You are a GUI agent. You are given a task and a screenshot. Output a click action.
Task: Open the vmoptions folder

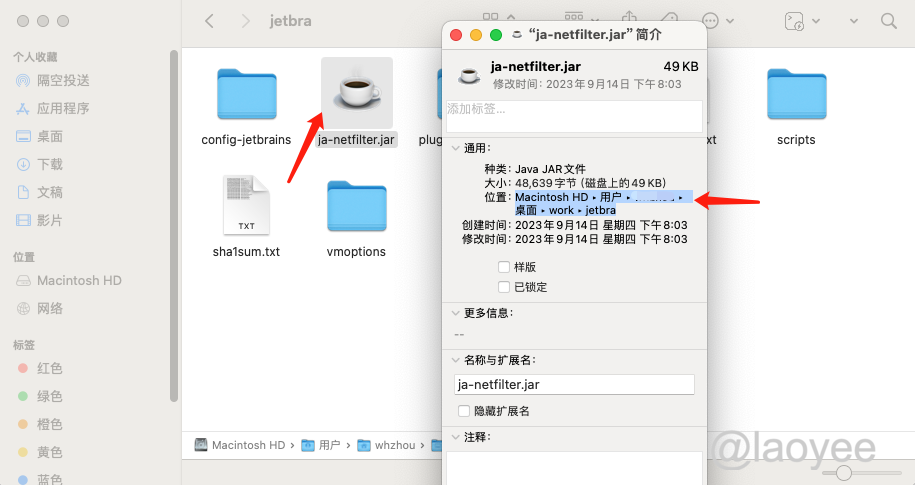point(356,207)
